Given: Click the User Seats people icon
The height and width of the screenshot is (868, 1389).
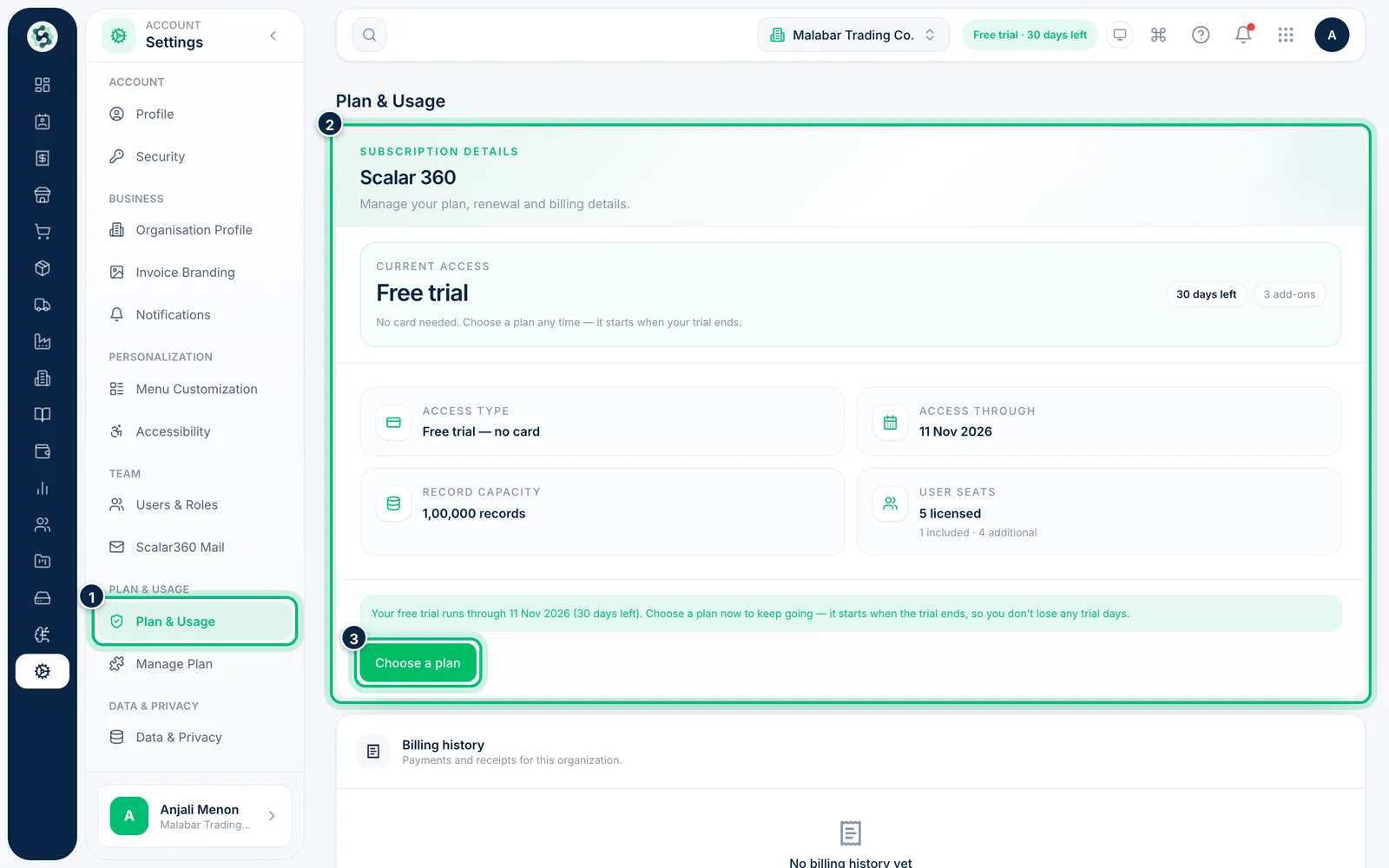Looking at the screenshot, I should (x=890, y=503).
